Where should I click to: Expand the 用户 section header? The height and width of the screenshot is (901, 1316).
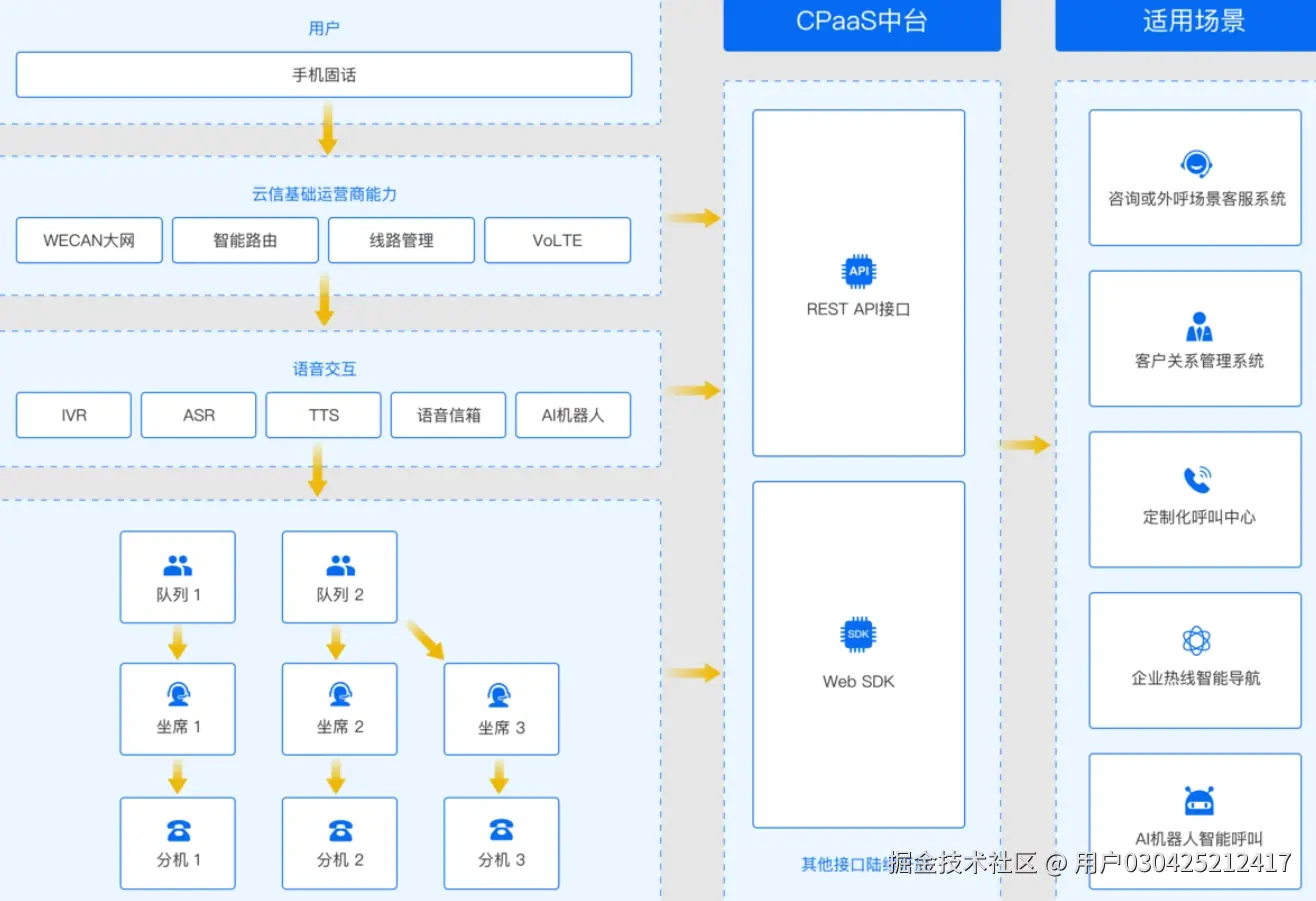(x=323, y=27)
